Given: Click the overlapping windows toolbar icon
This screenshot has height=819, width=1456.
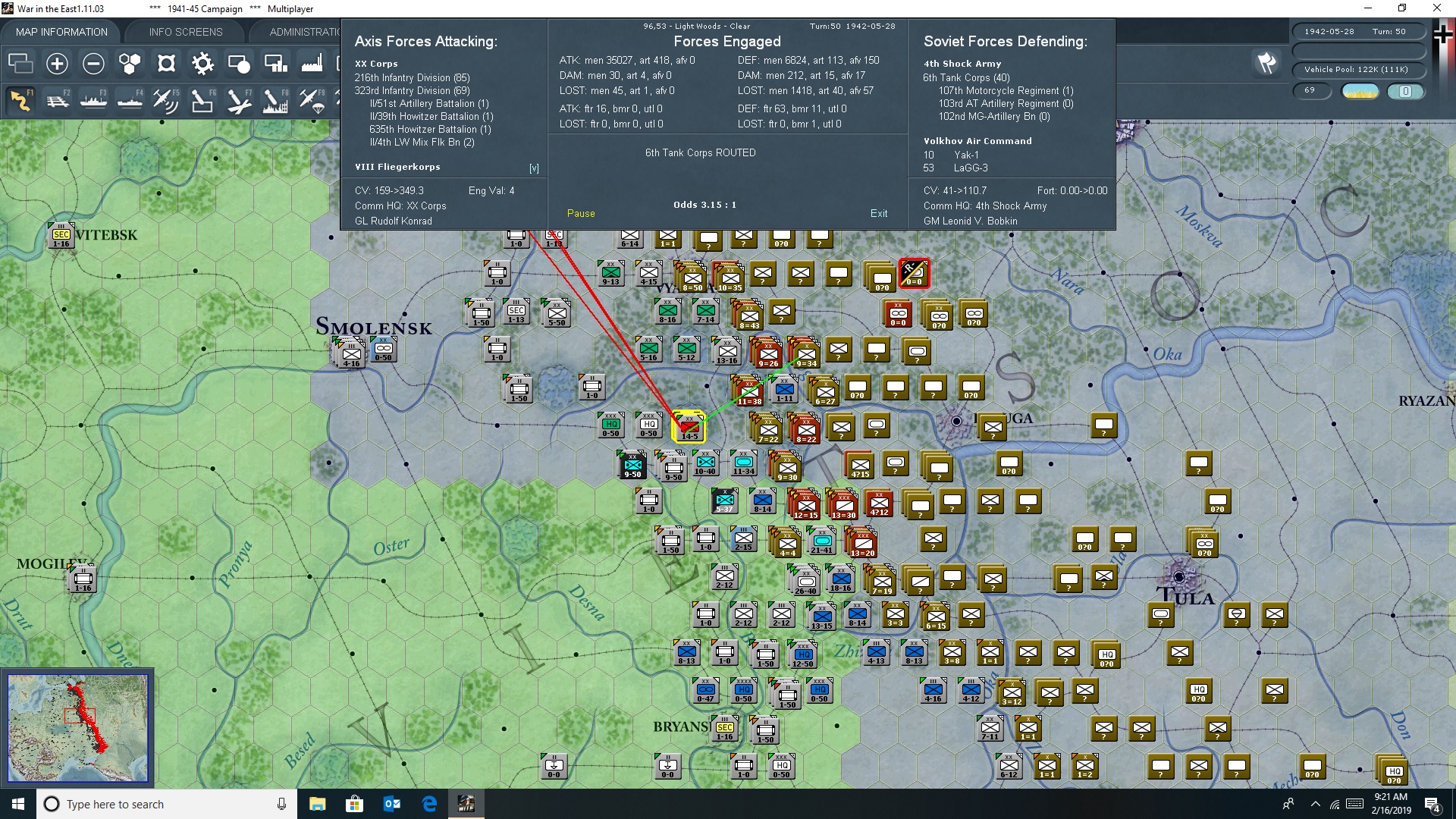Looking at the screenshot, I should pyautogui.click(x=20, y=64).
